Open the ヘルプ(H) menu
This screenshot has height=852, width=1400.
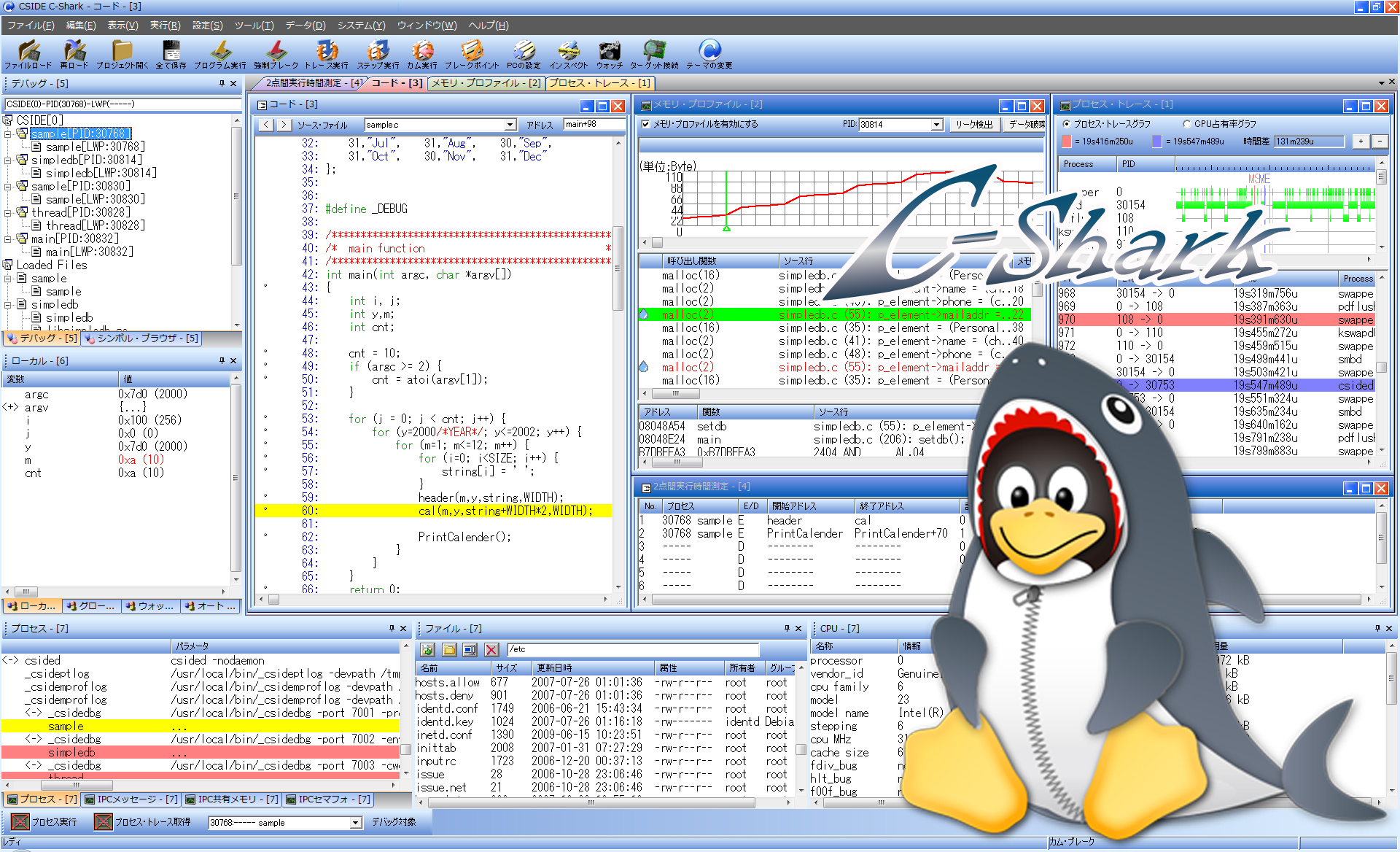(x=488, y=26)
